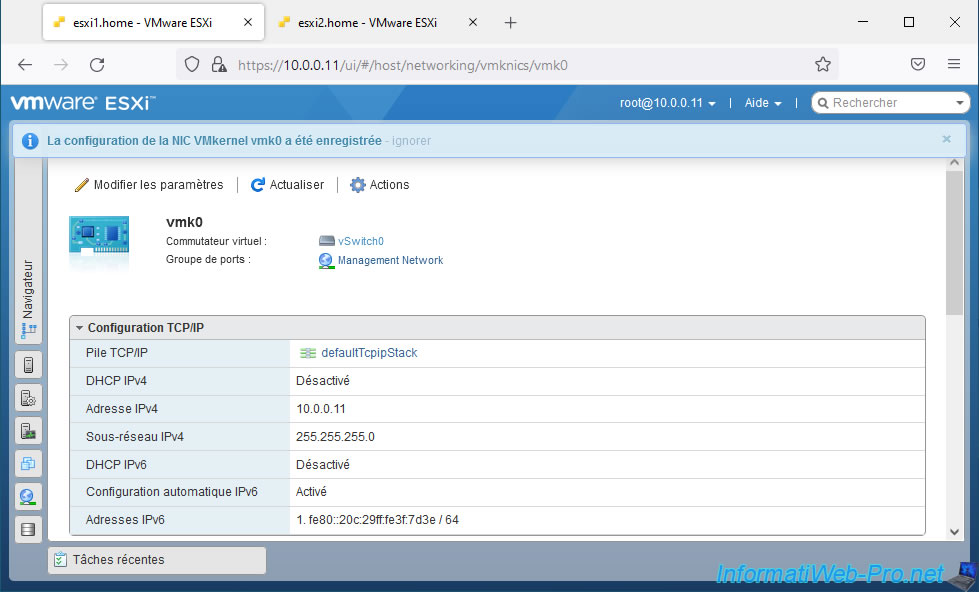Select the DHCP IPv4 Désactivé value
The height and width of the screenshot is (592, 979).
(323, 381)
